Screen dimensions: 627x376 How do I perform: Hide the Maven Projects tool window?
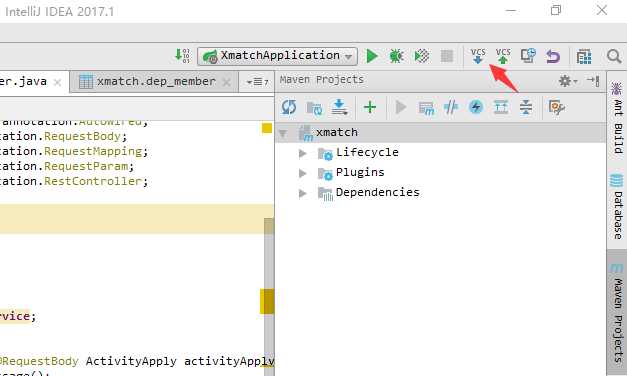(x=593, y=81)
